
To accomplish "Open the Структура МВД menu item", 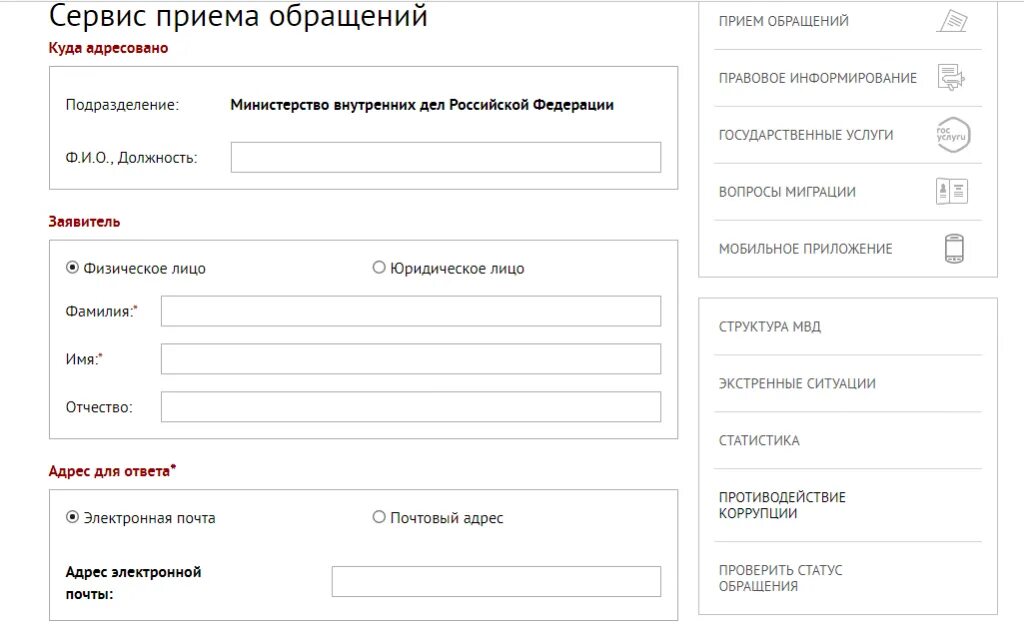I will (769, 327).
